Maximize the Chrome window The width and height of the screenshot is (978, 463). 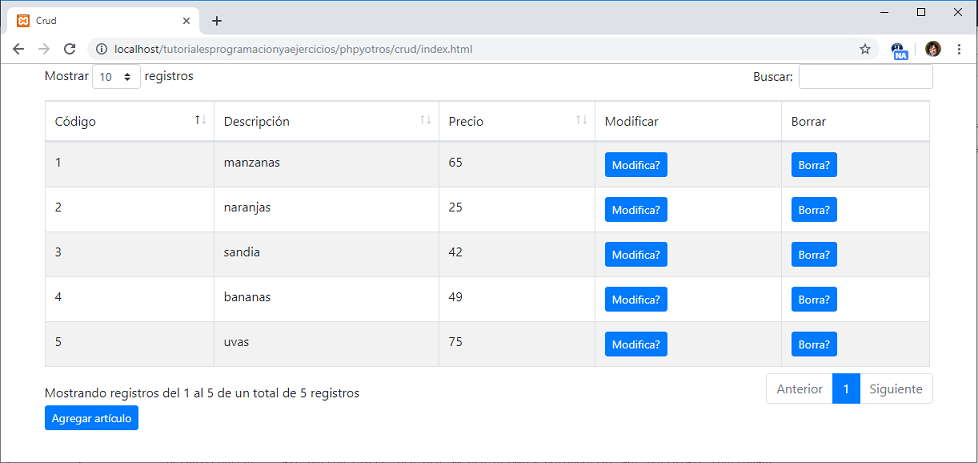[921, 12]
